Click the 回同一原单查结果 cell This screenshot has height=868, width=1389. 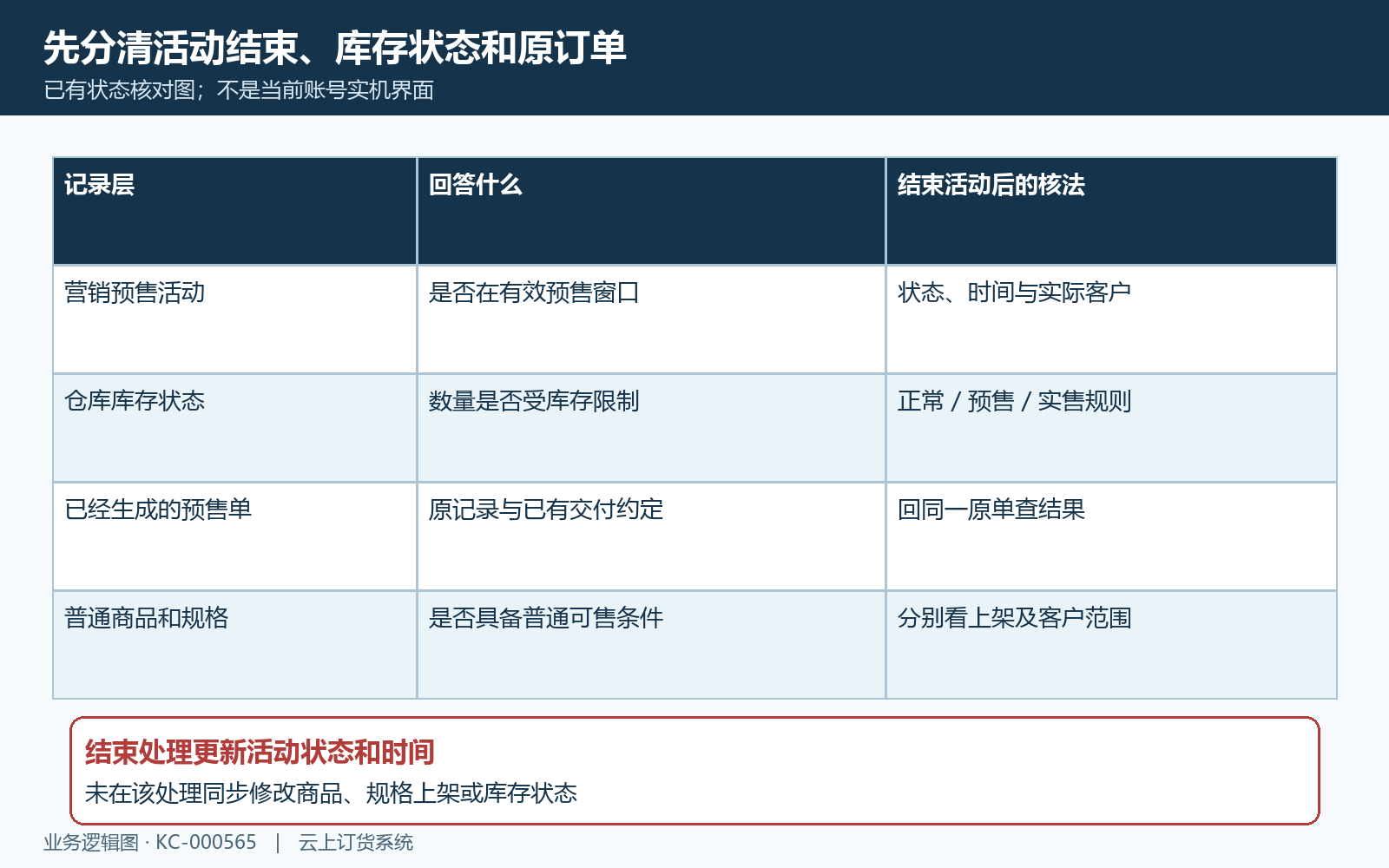pyautogui.click(x=1111, y=536)
